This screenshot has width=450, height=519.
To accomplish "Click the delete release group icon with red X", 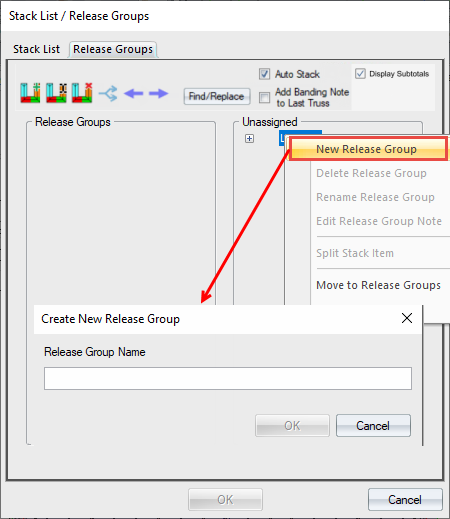I will point(82,93).
